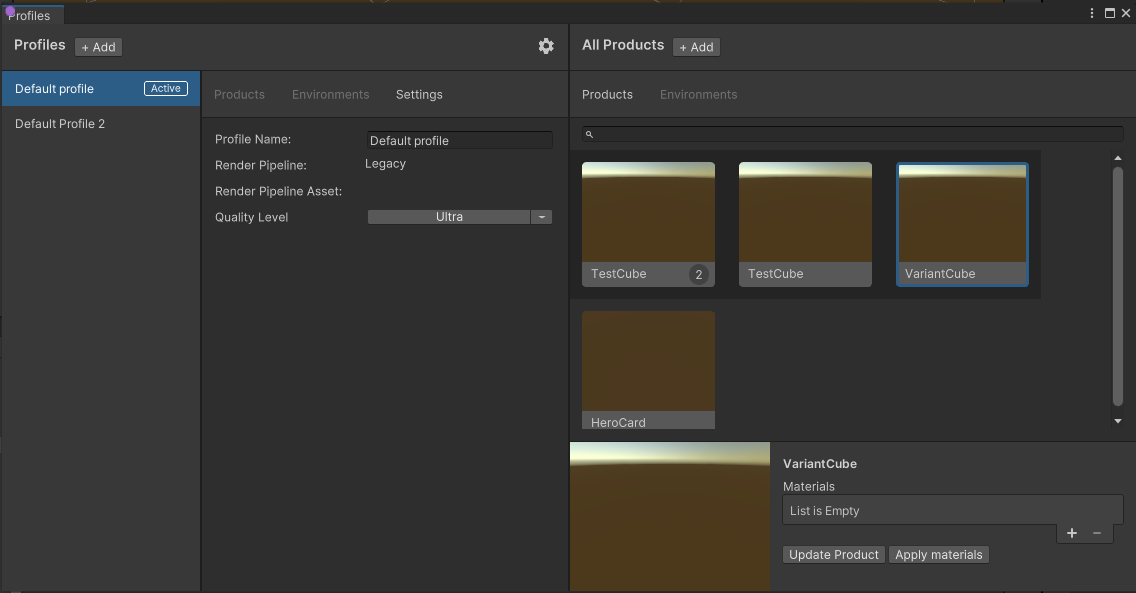Switch to the profile Environments tab
The height and width of the screenshot is (593, 1136).
click(330, 95)
